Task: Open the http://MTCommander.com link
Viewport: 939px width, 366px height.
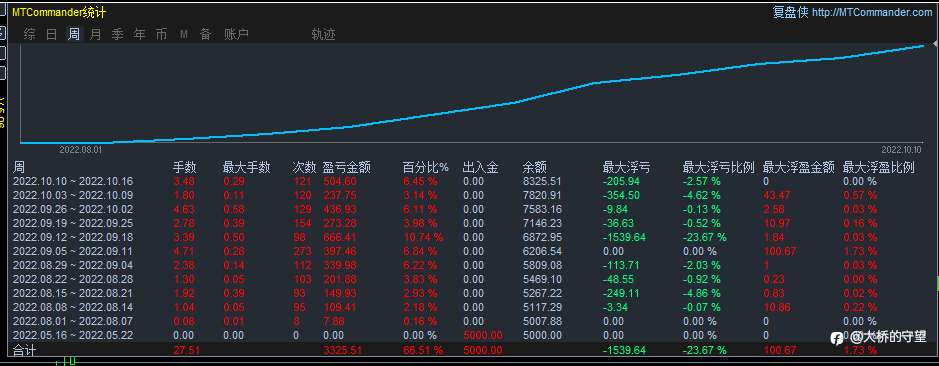Action: 873,12
